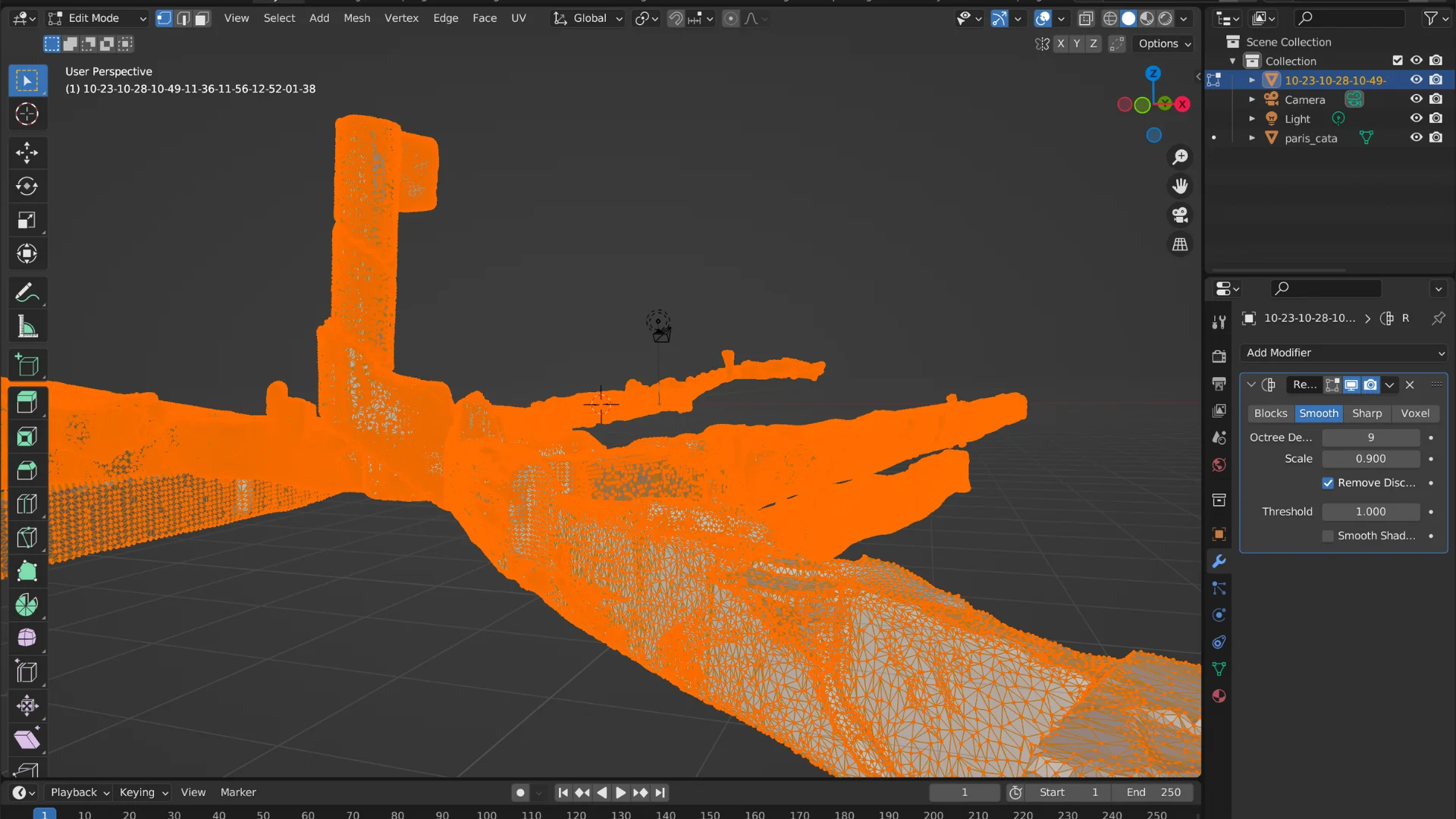Select the Scale tool
Screen dimensions: 1456x819
pyautogui.click(x=27, y=220)
